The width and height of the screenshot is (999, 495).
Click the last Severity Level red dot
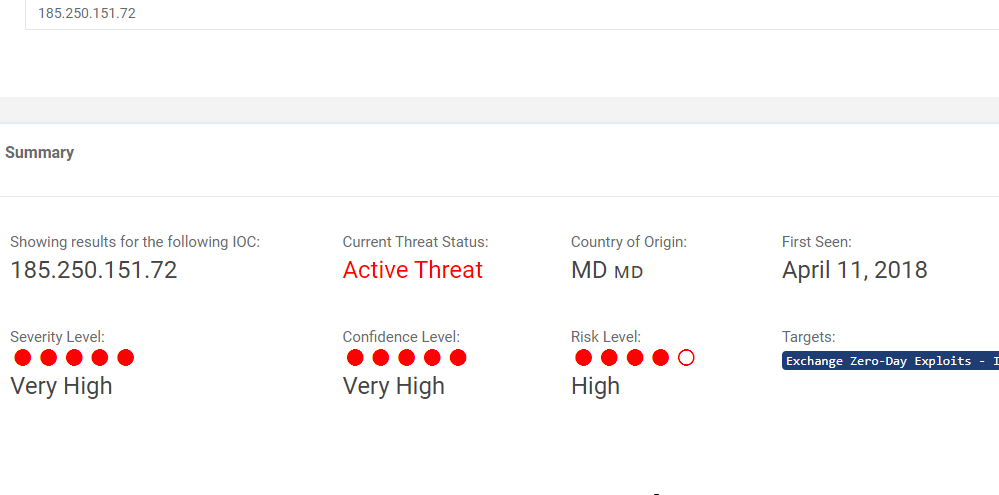125,358
